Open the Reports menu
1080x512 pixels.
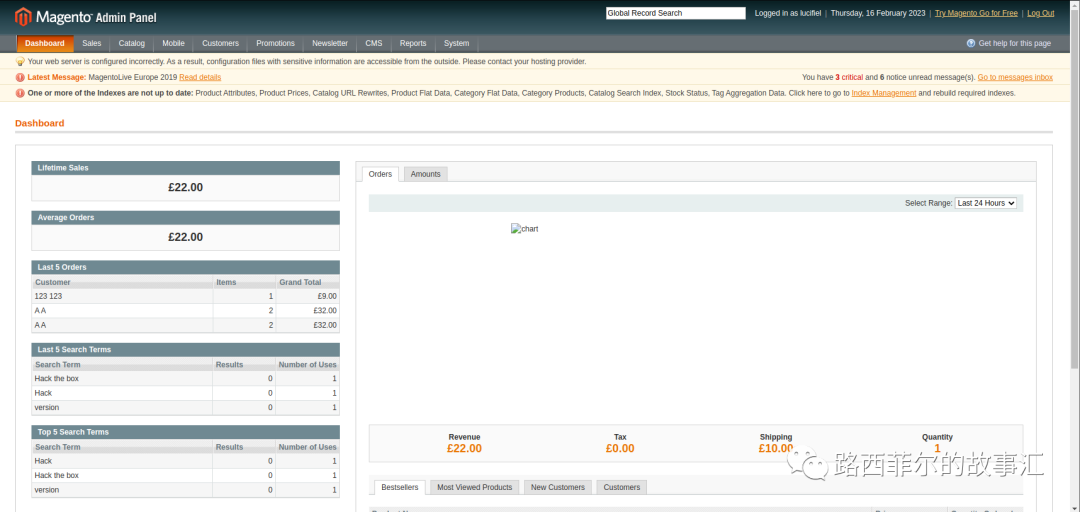tap(413, 43)
